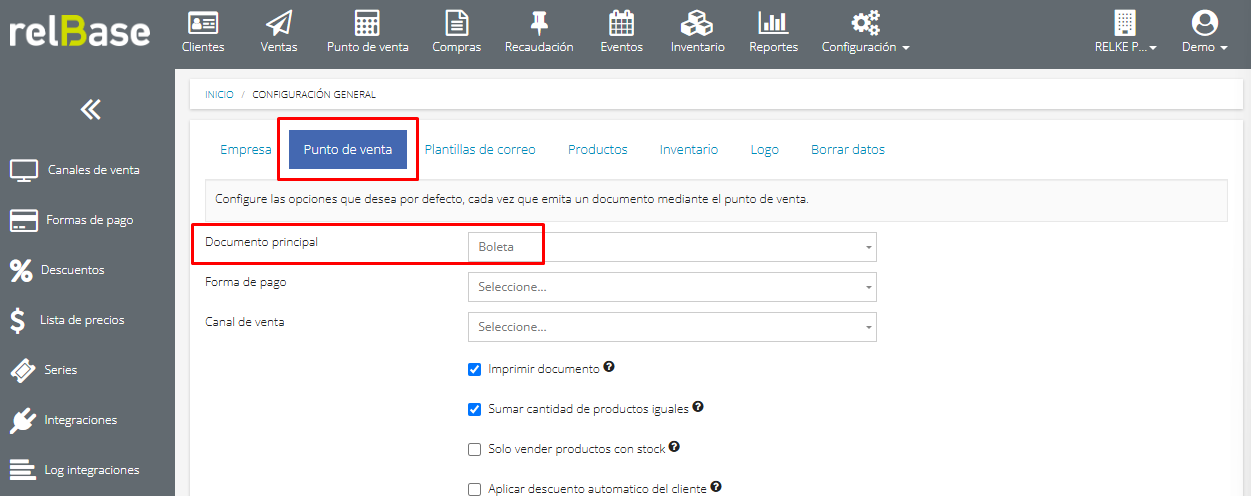Go to INICIO breadcrumb link
The image size is (1251, 496).
click(x=219, y=95)
